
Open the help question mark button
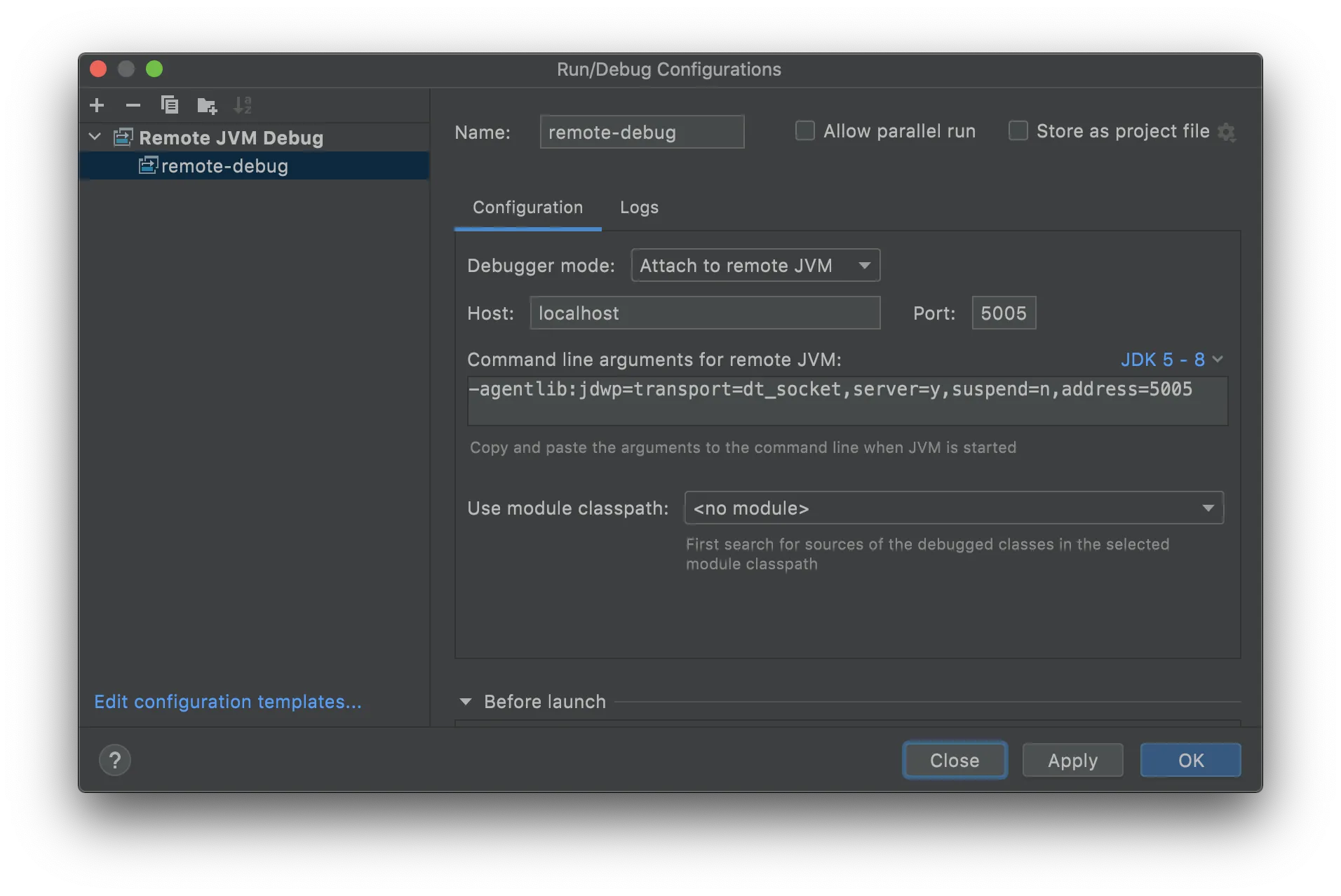[115, 760]
